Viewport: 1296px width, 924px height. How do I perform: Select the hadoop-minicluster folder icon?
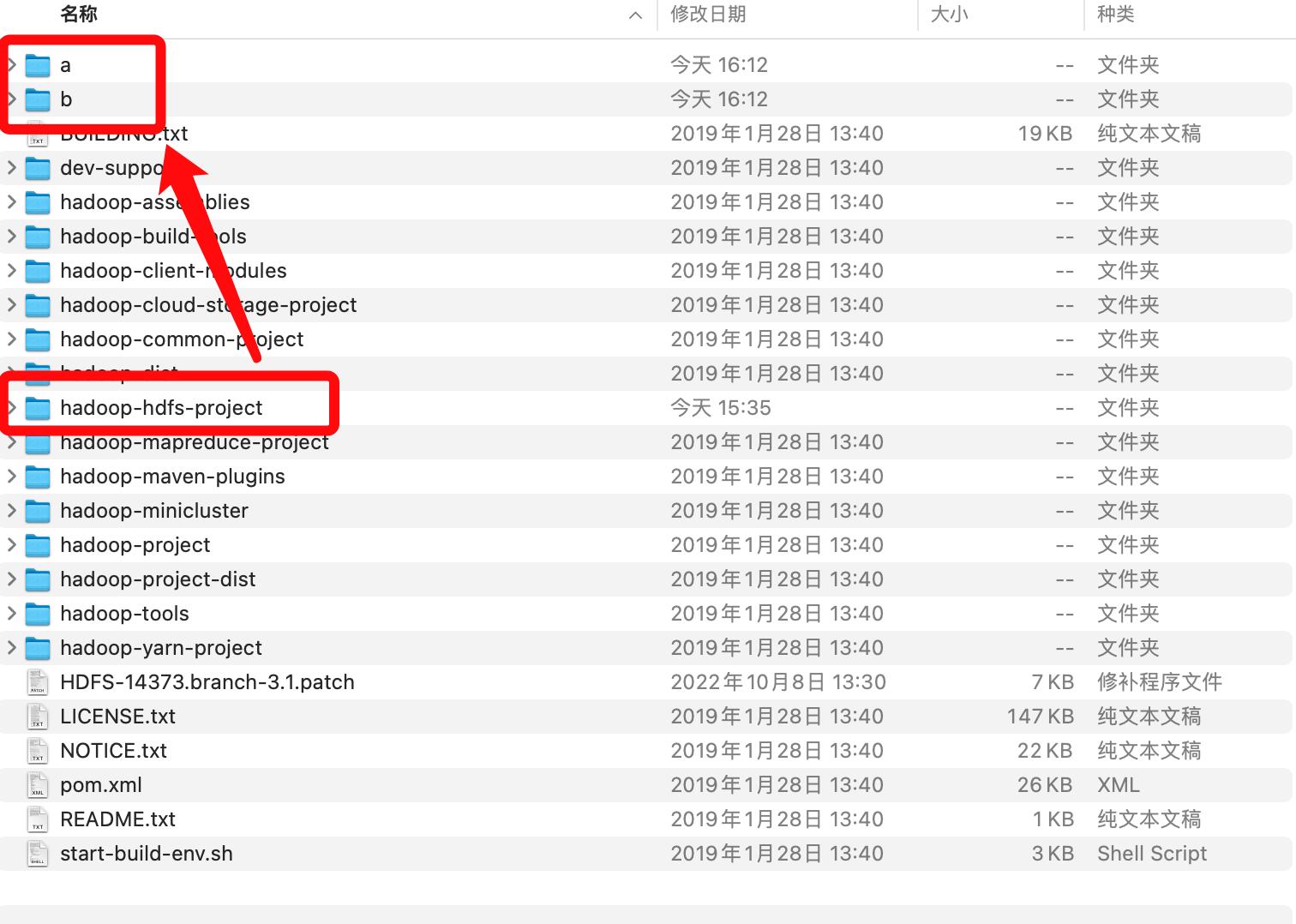(38, 511)
